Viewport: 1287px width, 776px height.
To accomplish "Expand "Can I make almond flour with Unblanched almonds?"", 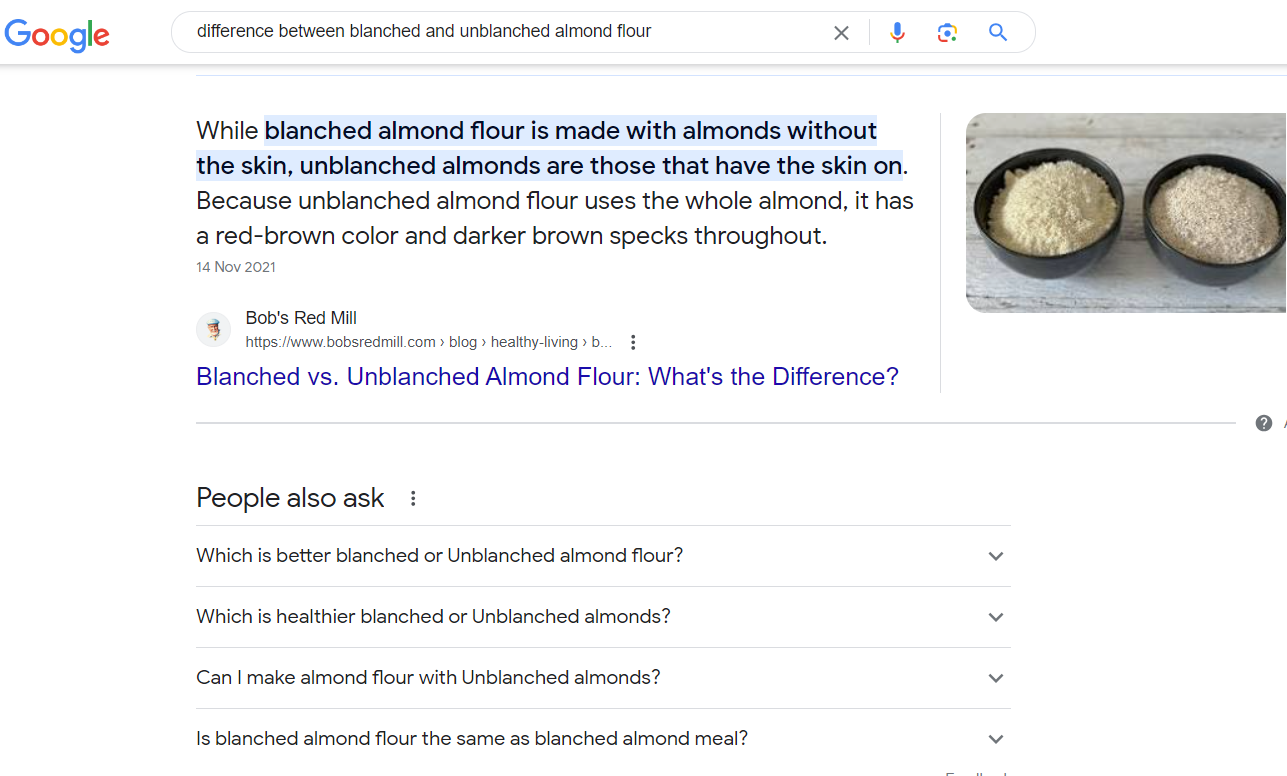I will 603,678.
